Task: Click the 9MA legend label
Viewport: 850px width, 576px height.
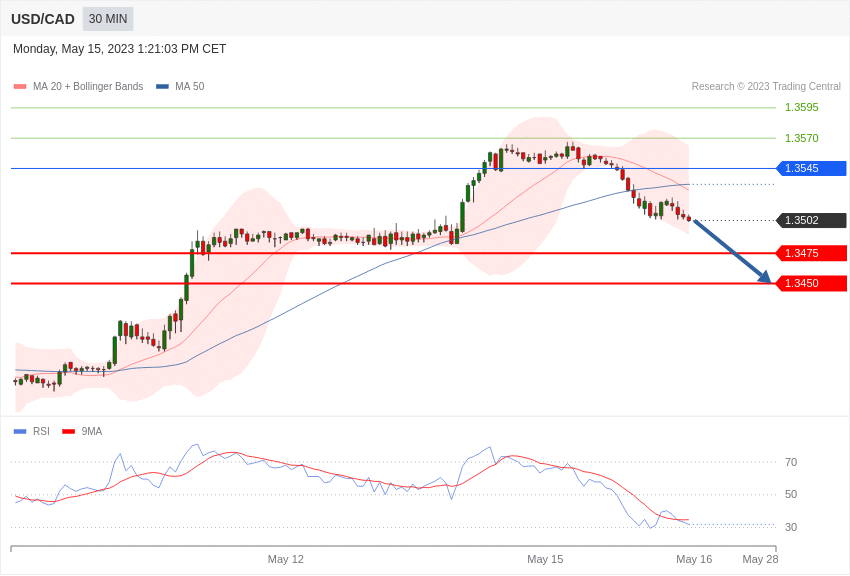Action: (92, 432)
